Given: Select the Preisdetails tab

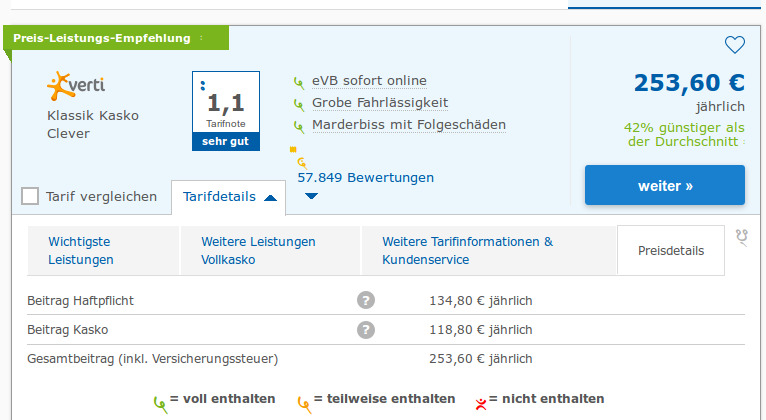Looking at the screenshot, I should click(671, 251).
